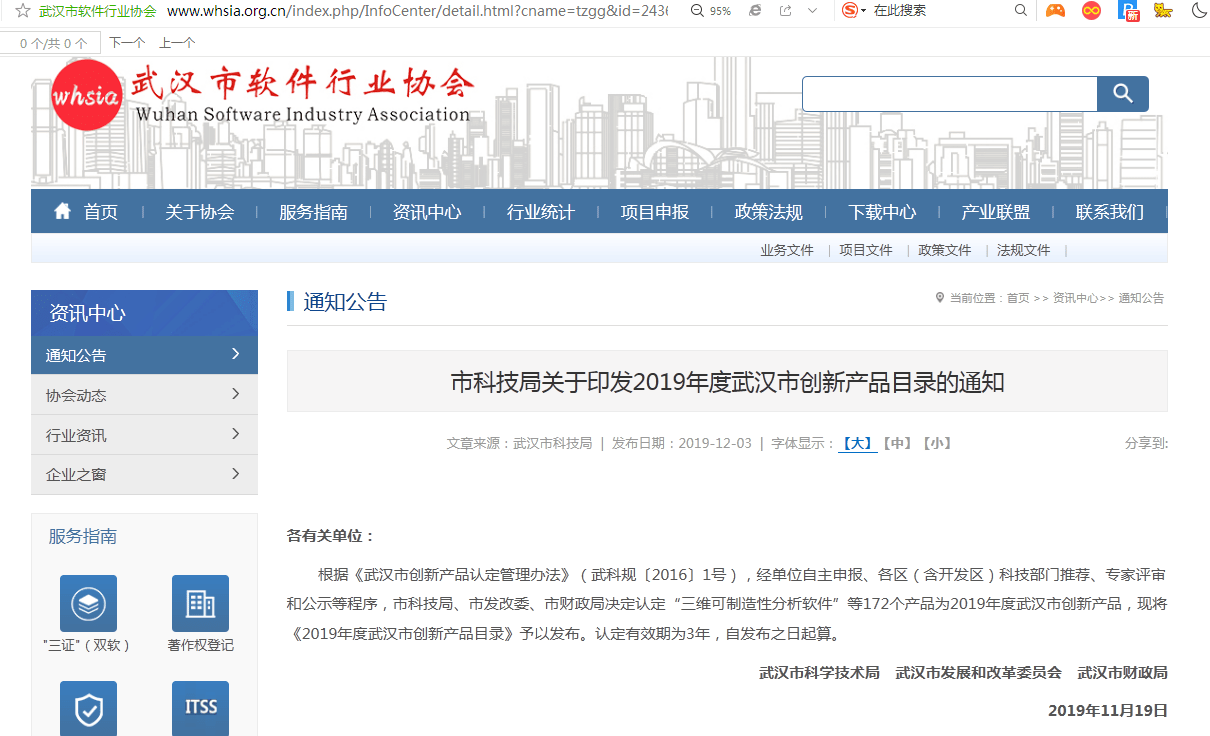
Task: Select 企业之窗 in sidebar
Action: coord(144,474)
